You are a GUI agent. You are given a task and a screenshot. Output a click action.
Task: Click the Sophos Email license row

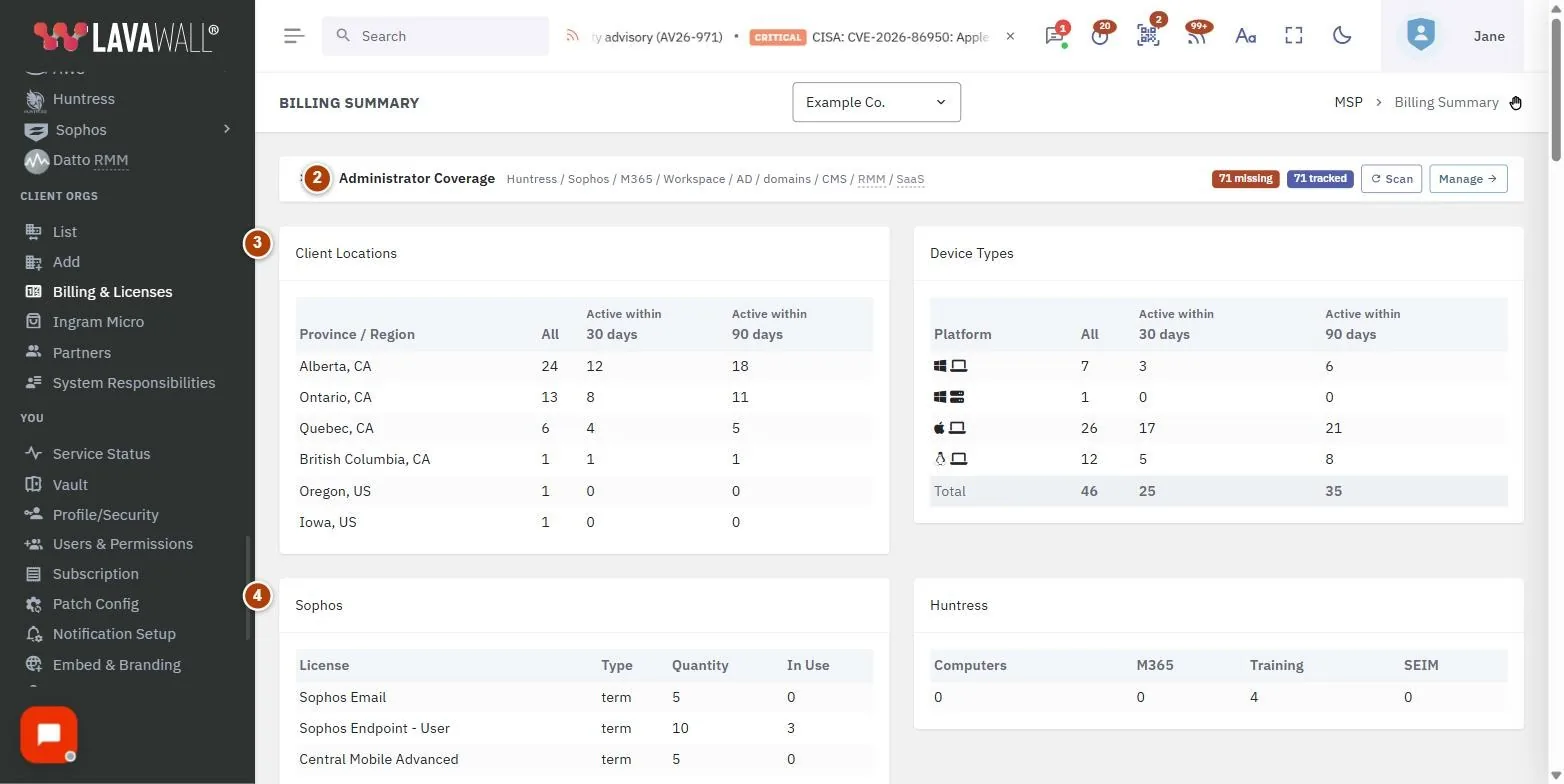point(584,697)
